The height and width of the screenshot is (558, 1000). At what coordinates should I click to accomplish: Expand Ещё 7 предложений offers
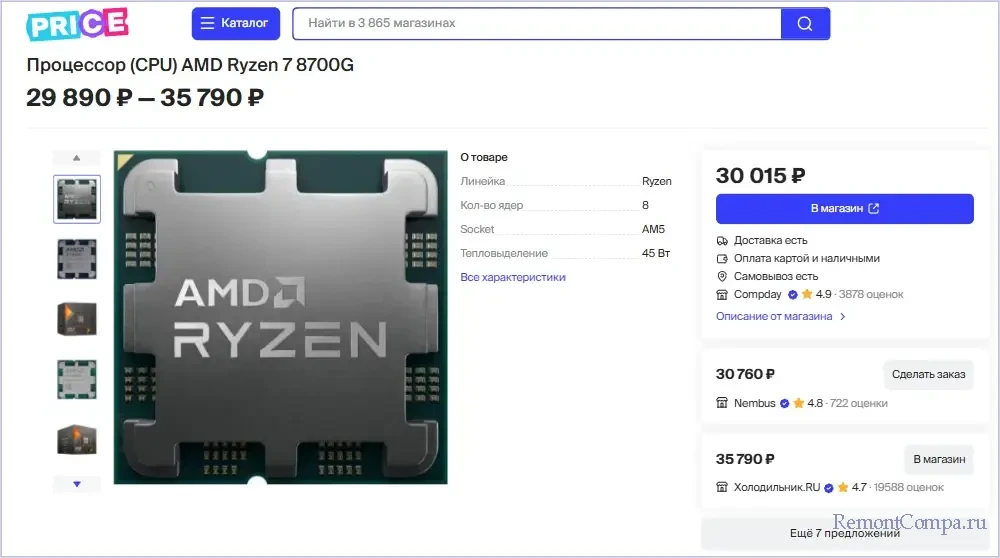pyautogui.click(x=844, y=533)
